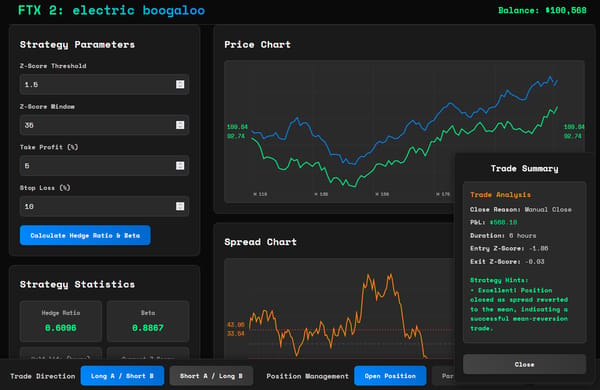Adjust the Z-Score Threshold stepper arrows
The width and height of the screenshot is (600, 390).
[180, 85]
